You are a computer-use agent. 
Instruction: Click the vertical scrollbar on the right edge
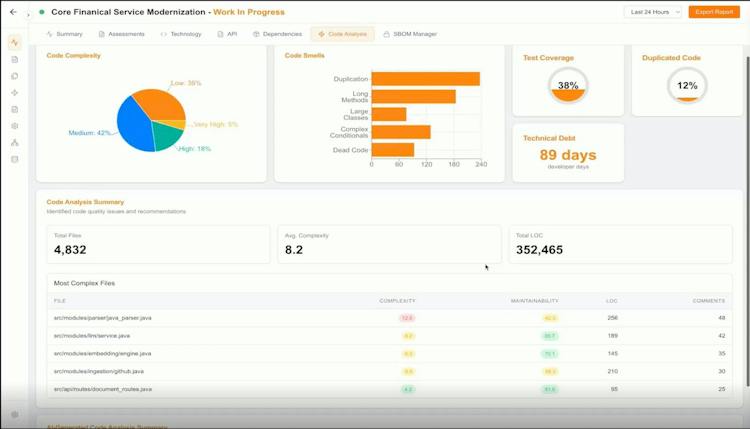pyautogui.click(x=748, y=220)
